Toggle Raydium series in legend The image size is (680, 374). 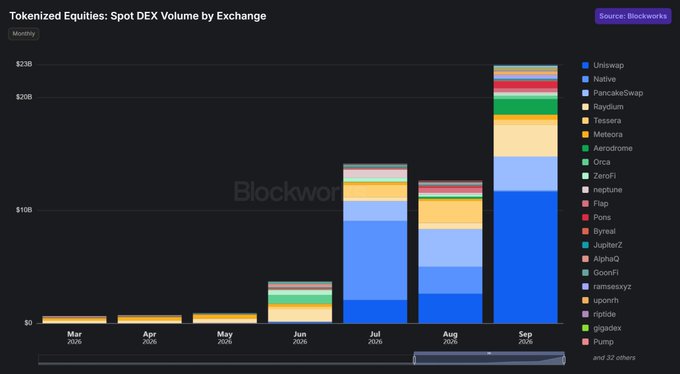point(603,107)
